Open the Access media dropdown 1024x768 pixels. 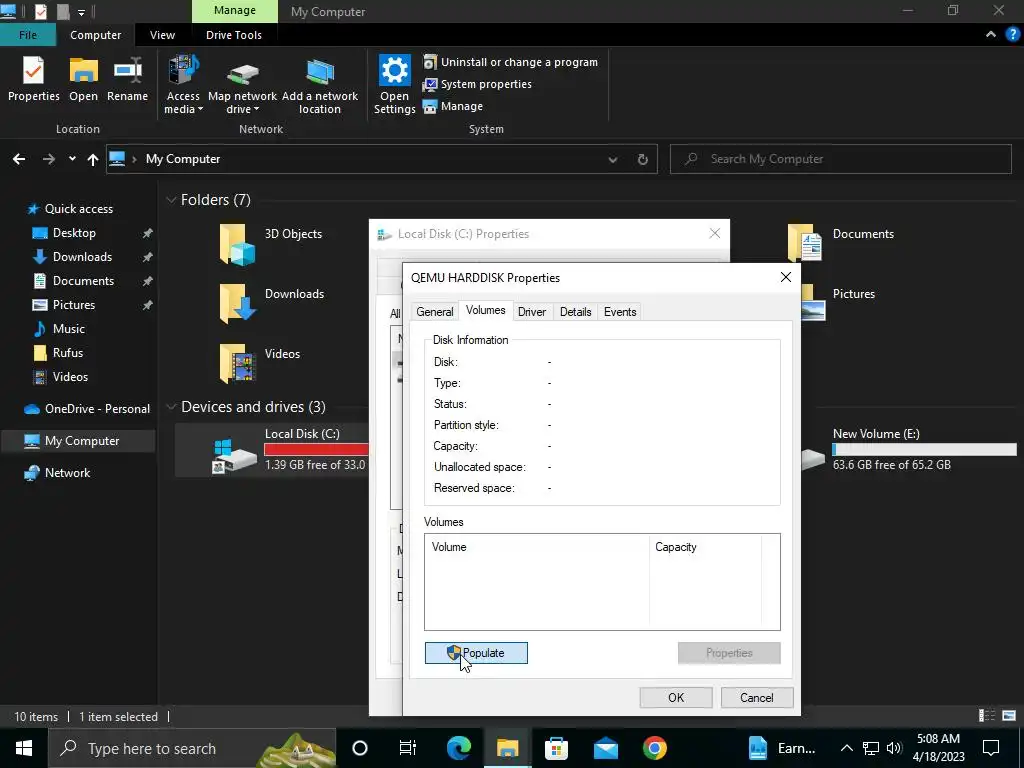tap(183, 85)
